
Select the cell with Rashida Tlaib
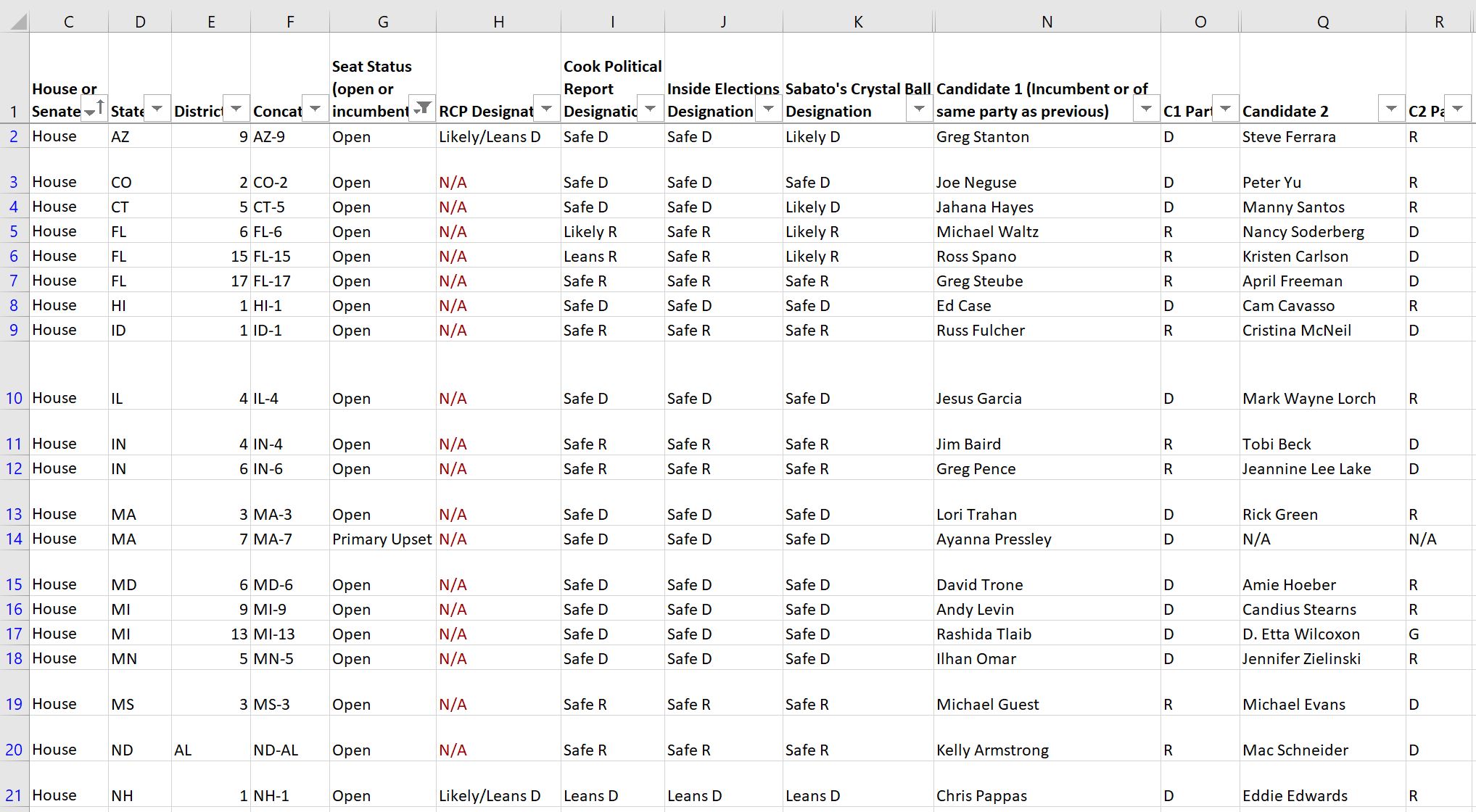1047,634
